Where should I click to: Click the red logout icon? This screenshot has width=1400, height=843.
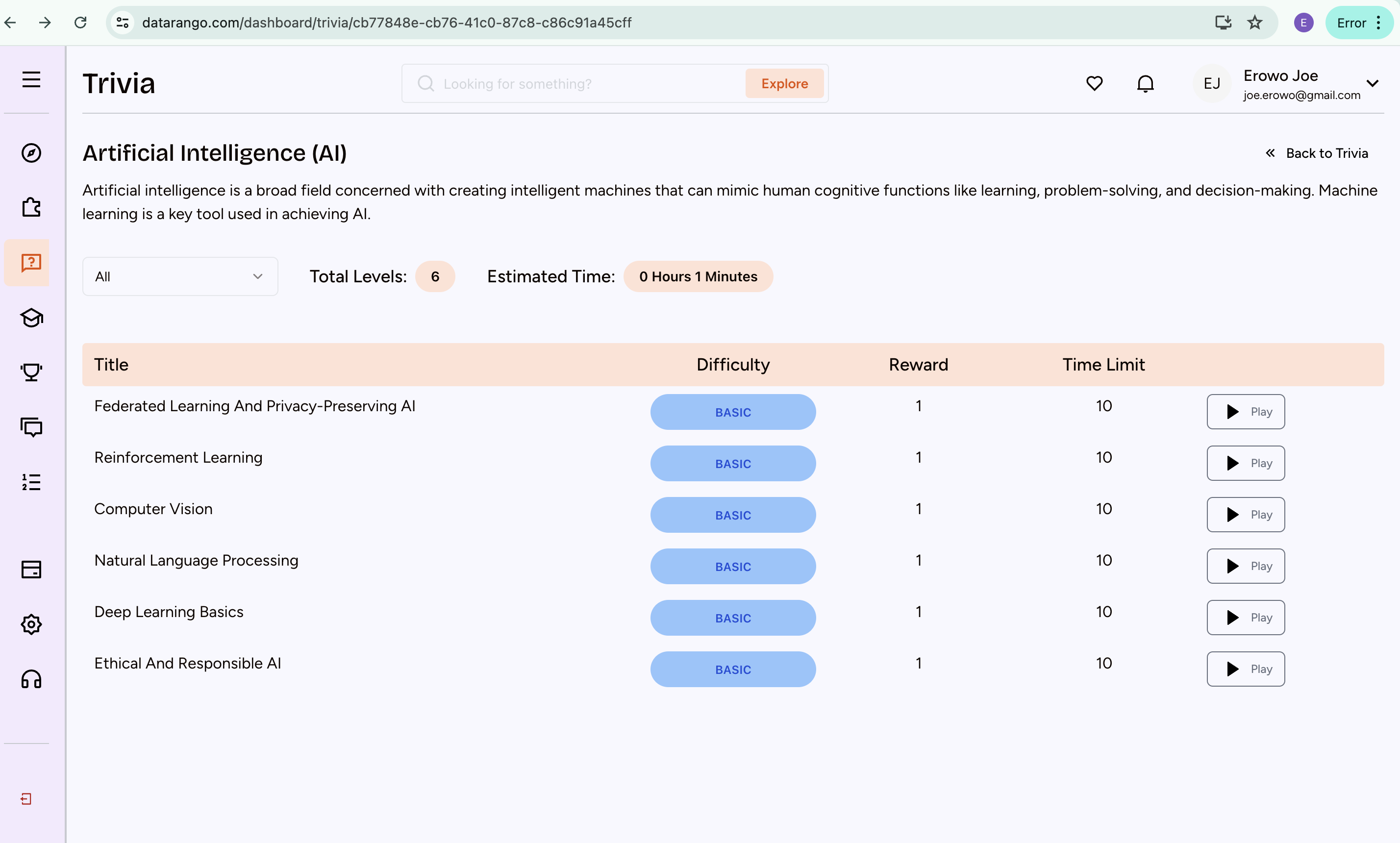[x=26, y=799]
